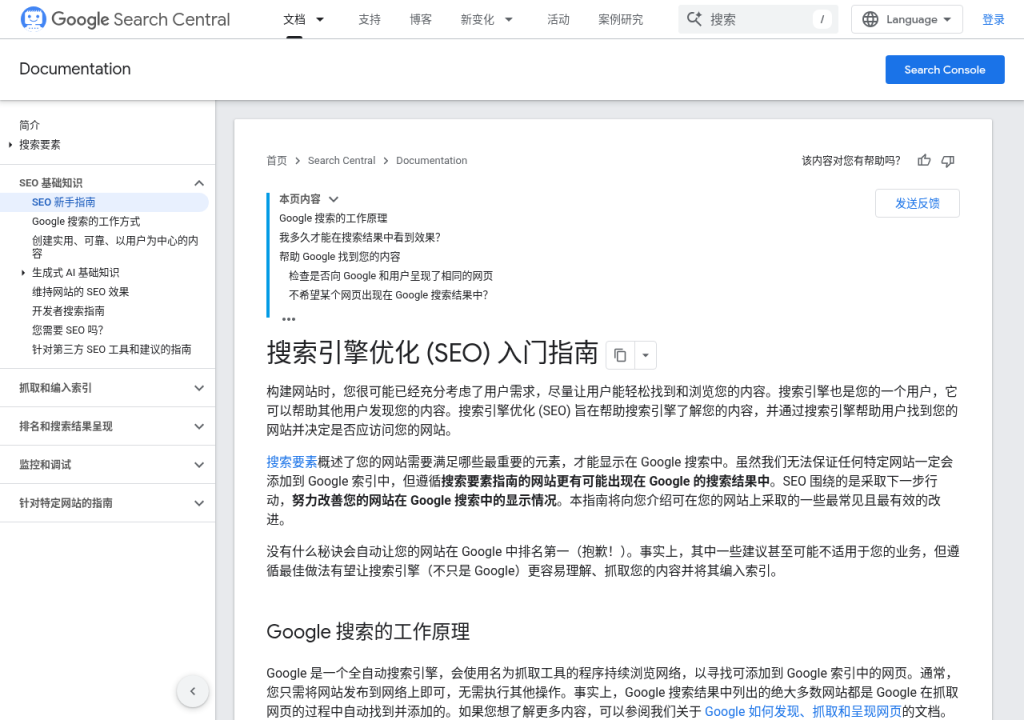Focus the 搜索 input field

758,20
